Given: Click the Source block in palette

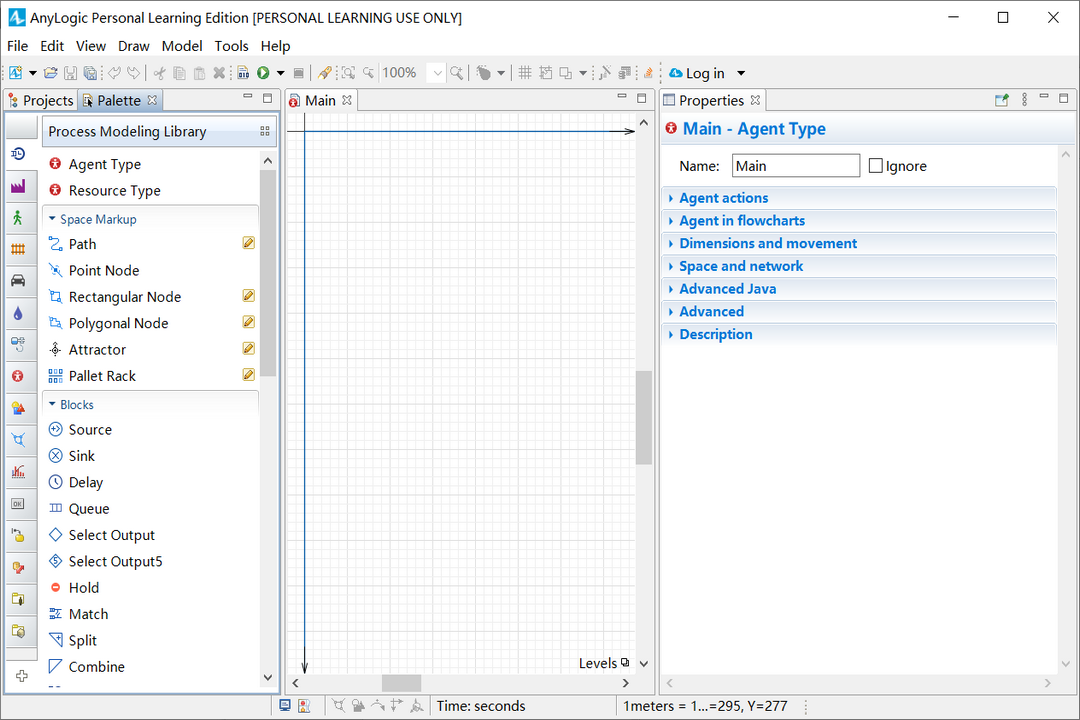Looking at the screenshot, I should [x=90, y=430].
